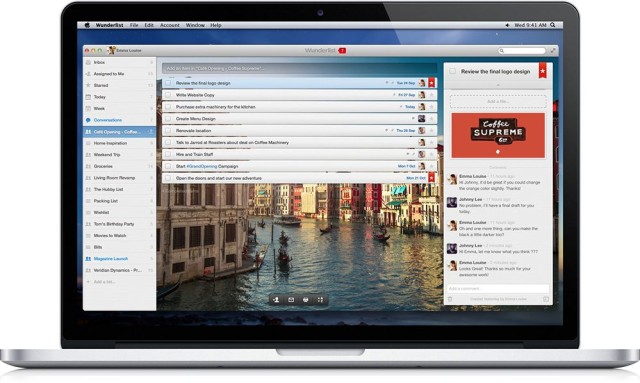Viewport: 640px width, 383px height.
Task: Open the Movies to Watch list
Action: click(x=119, y=236)
